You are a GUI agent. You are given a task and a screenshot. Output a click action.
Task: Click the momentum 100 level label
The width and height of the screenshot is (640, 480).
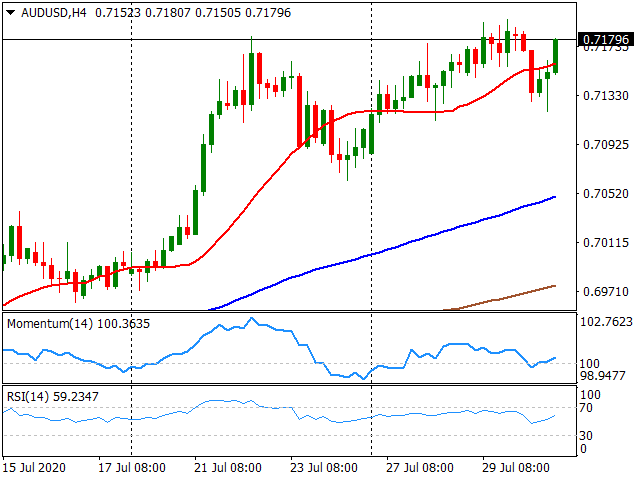pyautogui.click(x=590, y=364)
